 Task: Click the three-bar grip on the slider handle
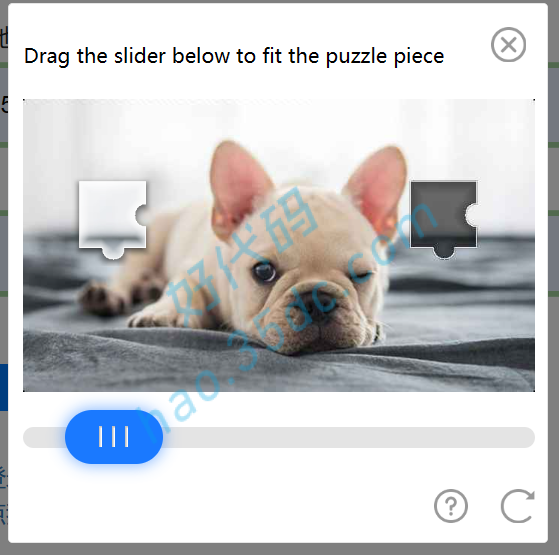tap(114, 437)
